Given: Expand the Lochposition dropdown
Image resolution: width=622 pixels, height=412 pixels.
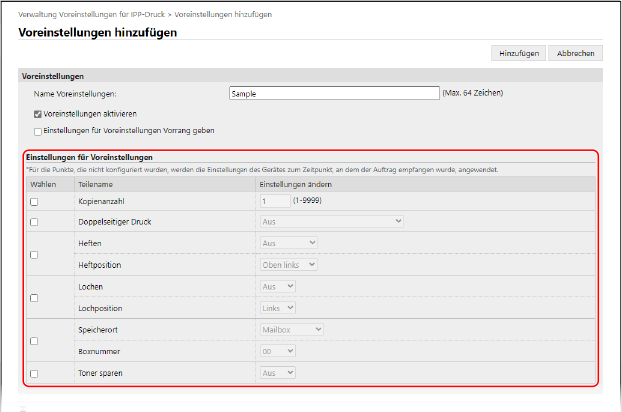Looking at the screenshot, I should (278, 308).
